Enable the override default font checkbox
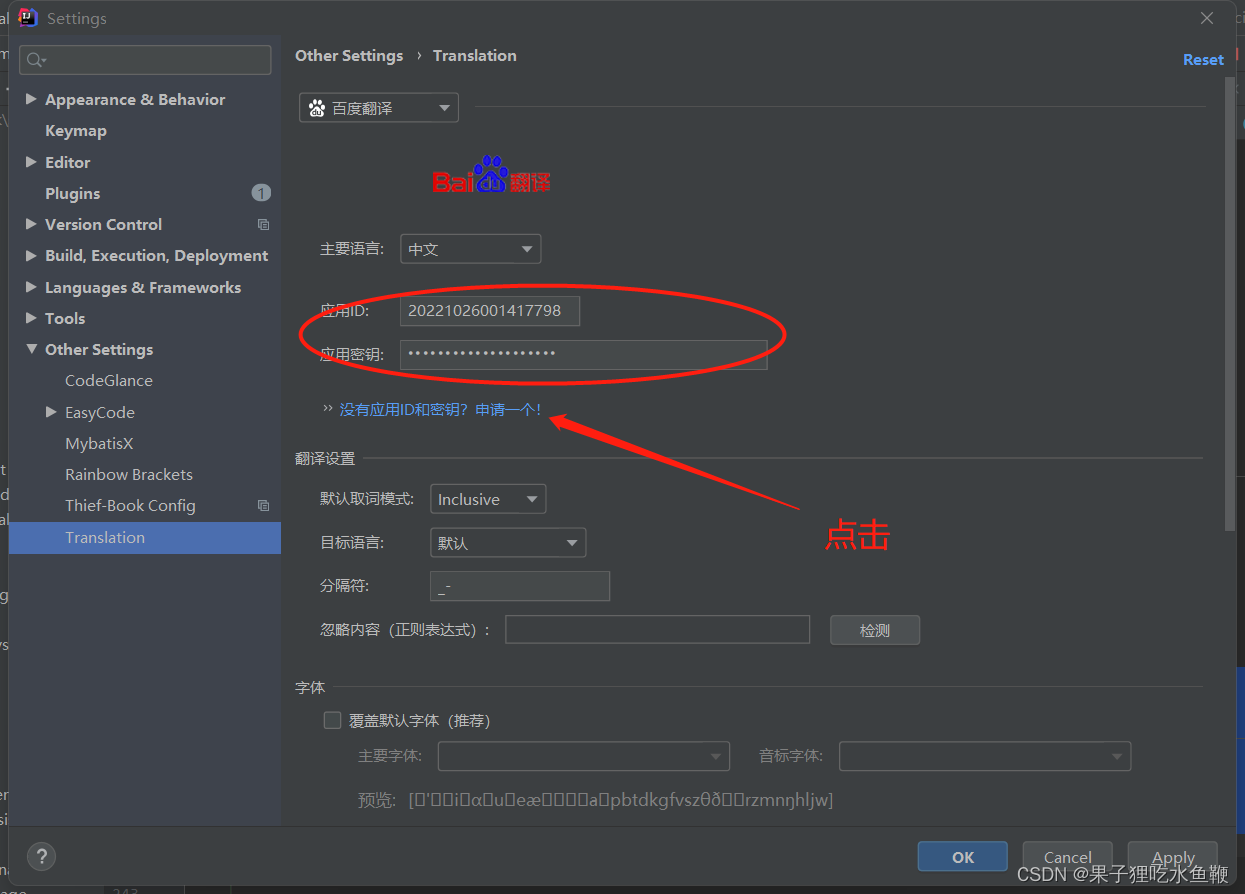 tap(333, 720)
